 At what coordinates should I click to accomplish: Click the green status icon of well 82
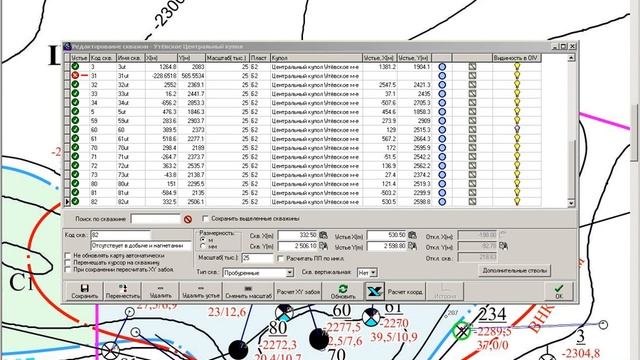pos(75,201)
